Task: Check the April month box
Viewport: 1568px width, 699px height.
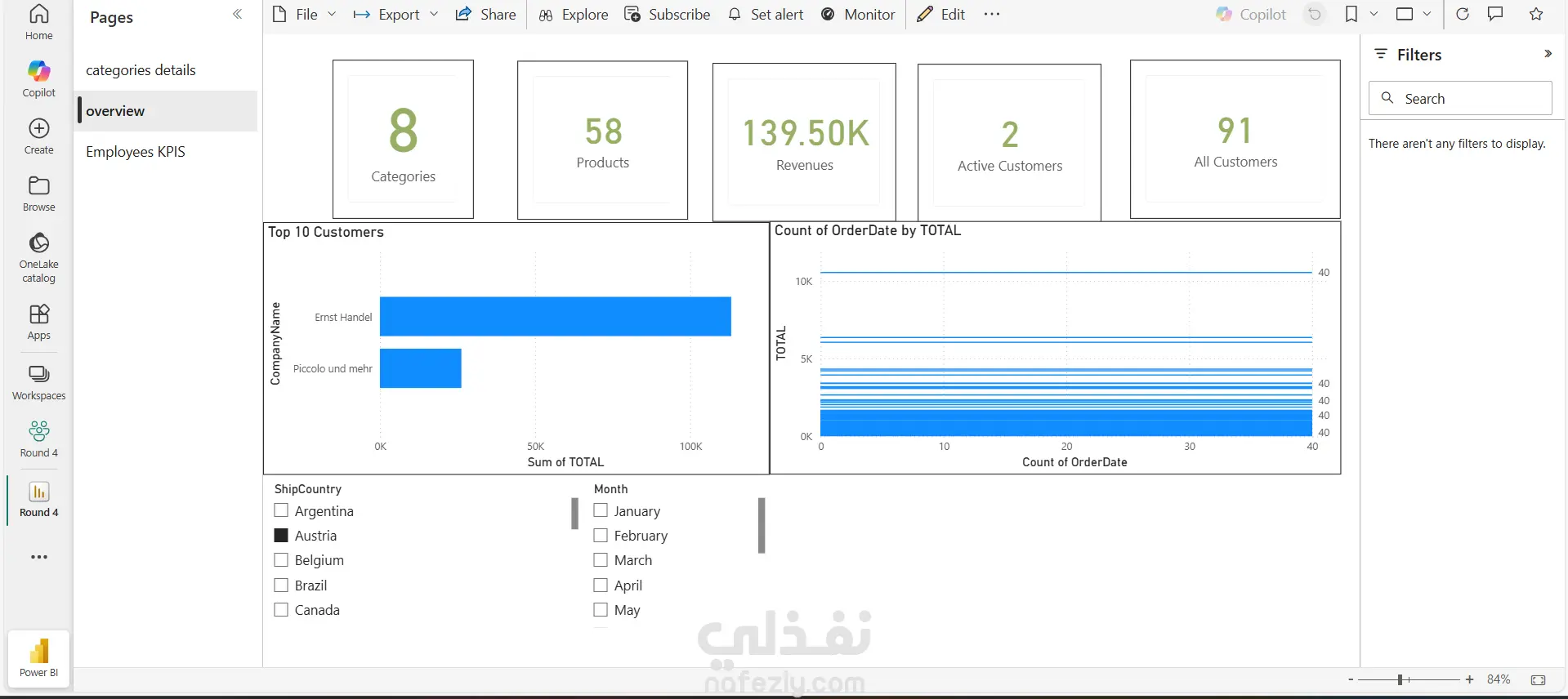Action: click(601, 585)
